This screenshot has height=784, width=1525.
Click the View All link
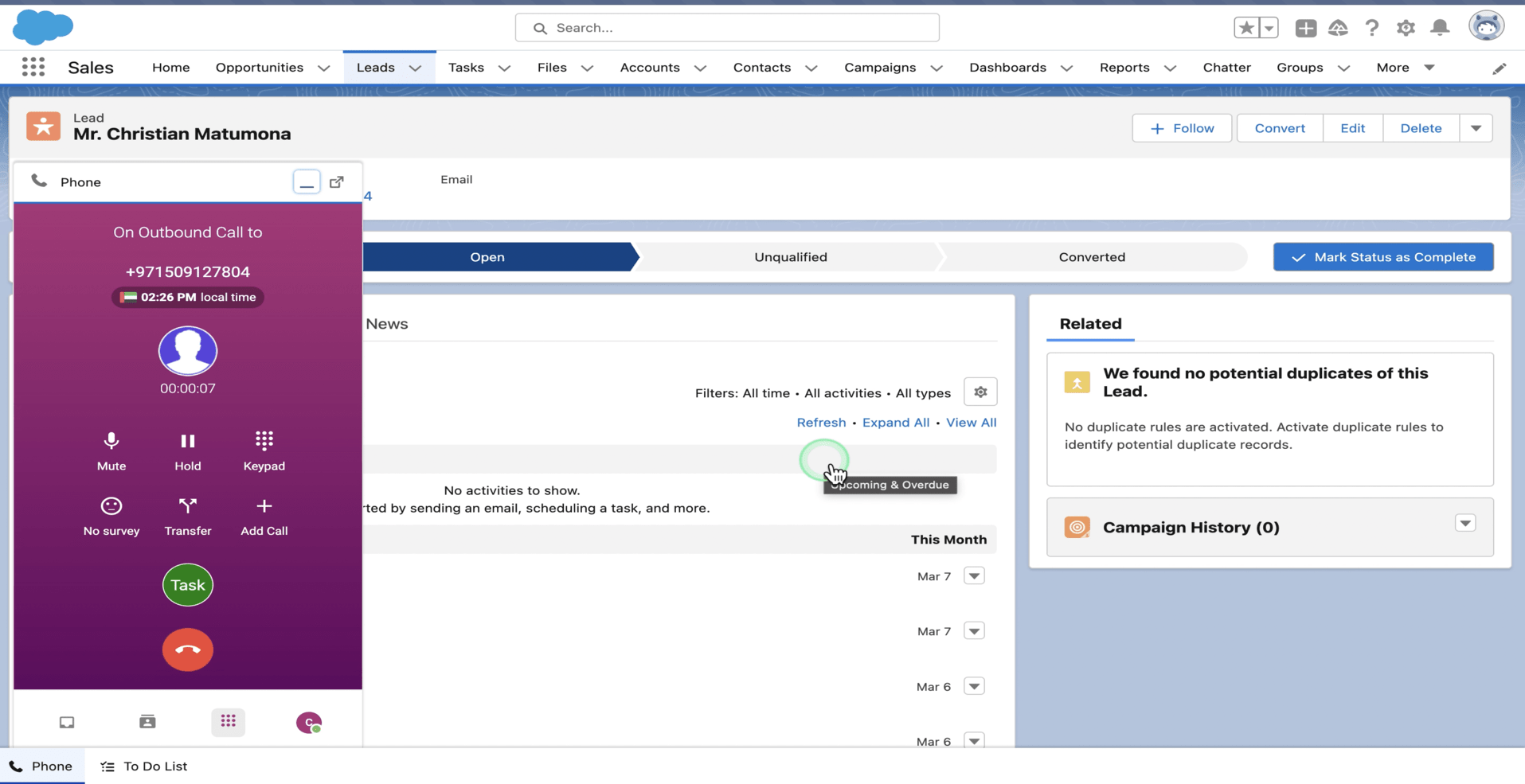click(x=971, y=423)
